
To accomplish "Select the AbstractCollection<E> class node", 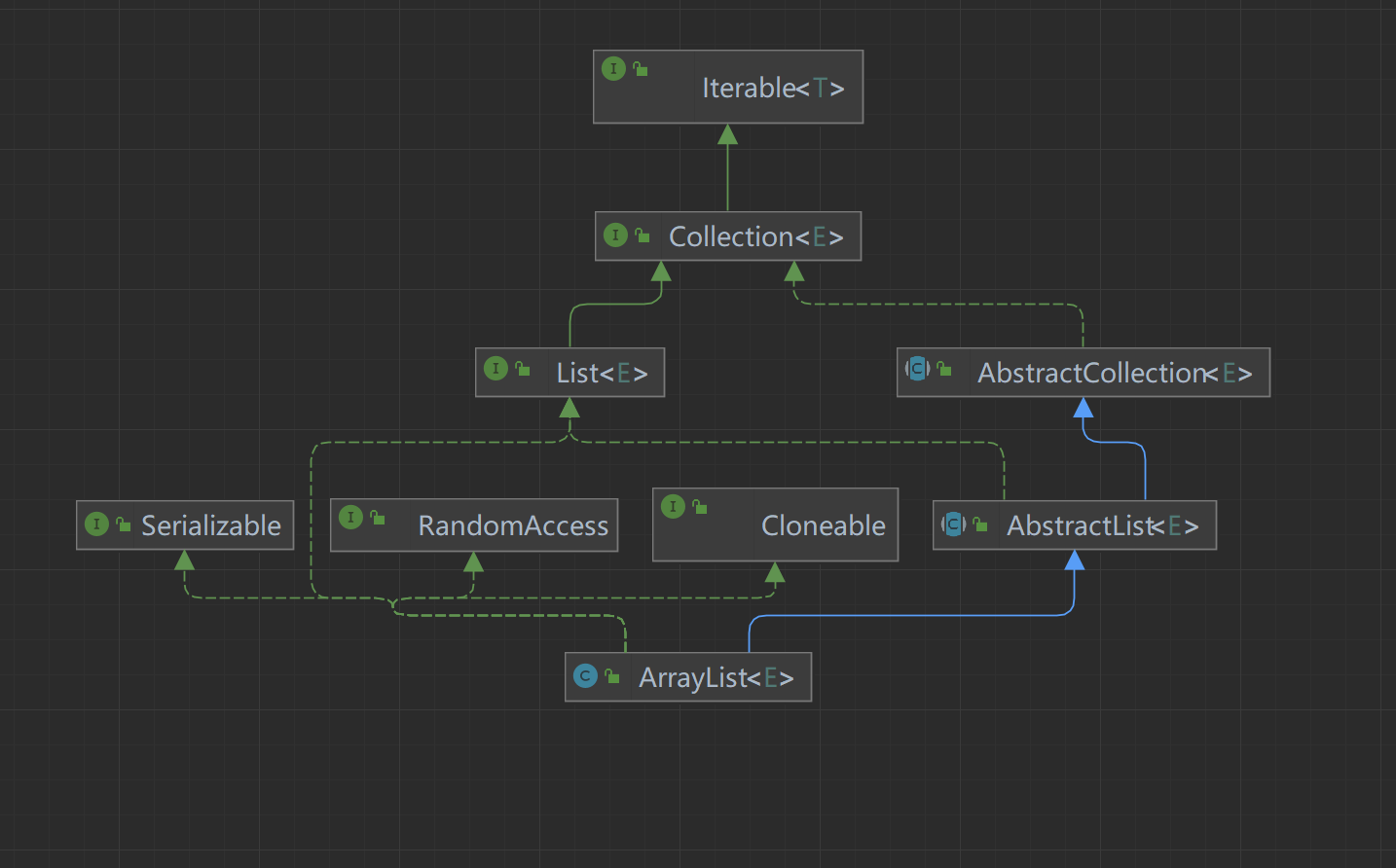I will (x=1084, y=373).
